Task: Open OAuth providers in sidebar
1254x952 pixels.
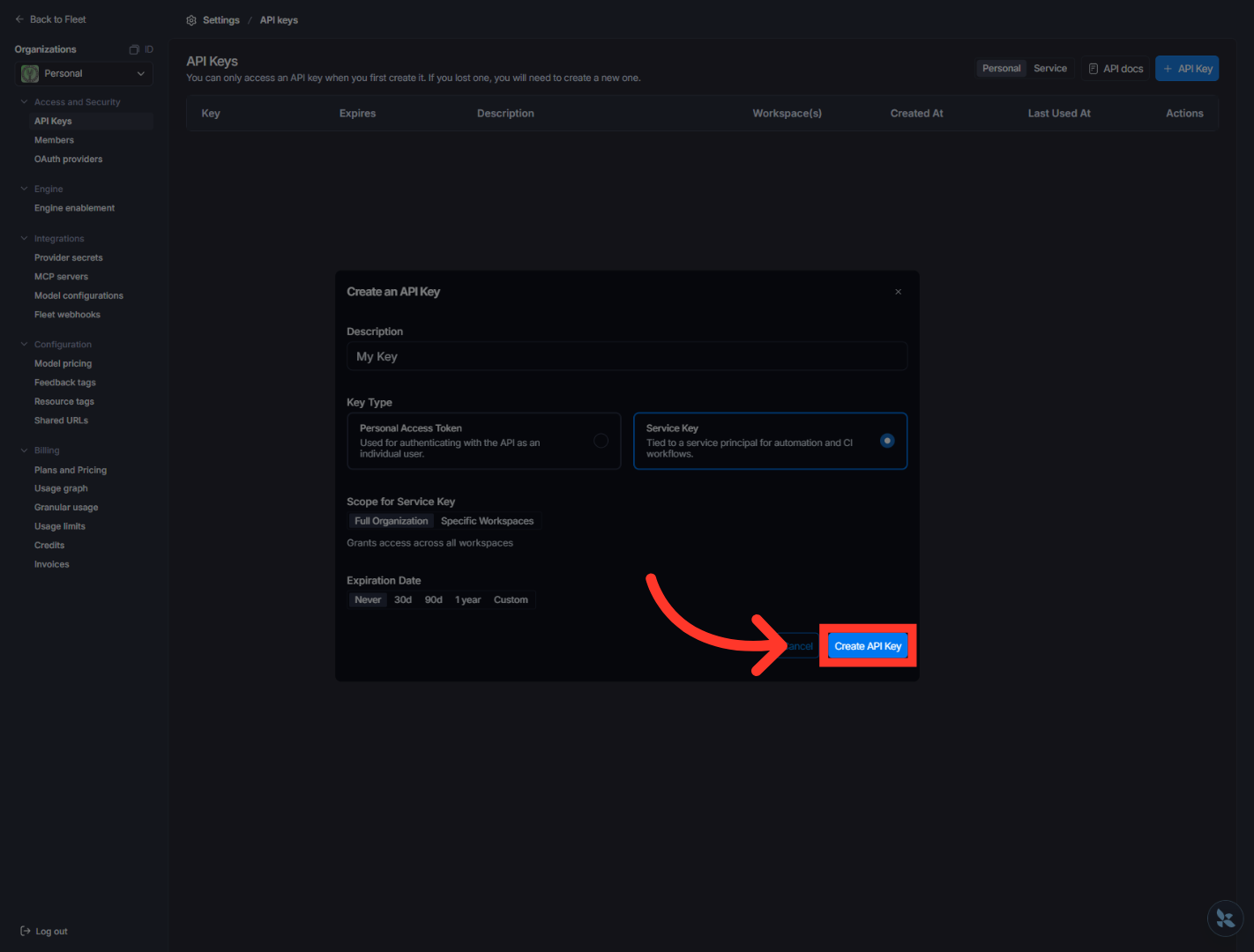Action: (68, 160)
